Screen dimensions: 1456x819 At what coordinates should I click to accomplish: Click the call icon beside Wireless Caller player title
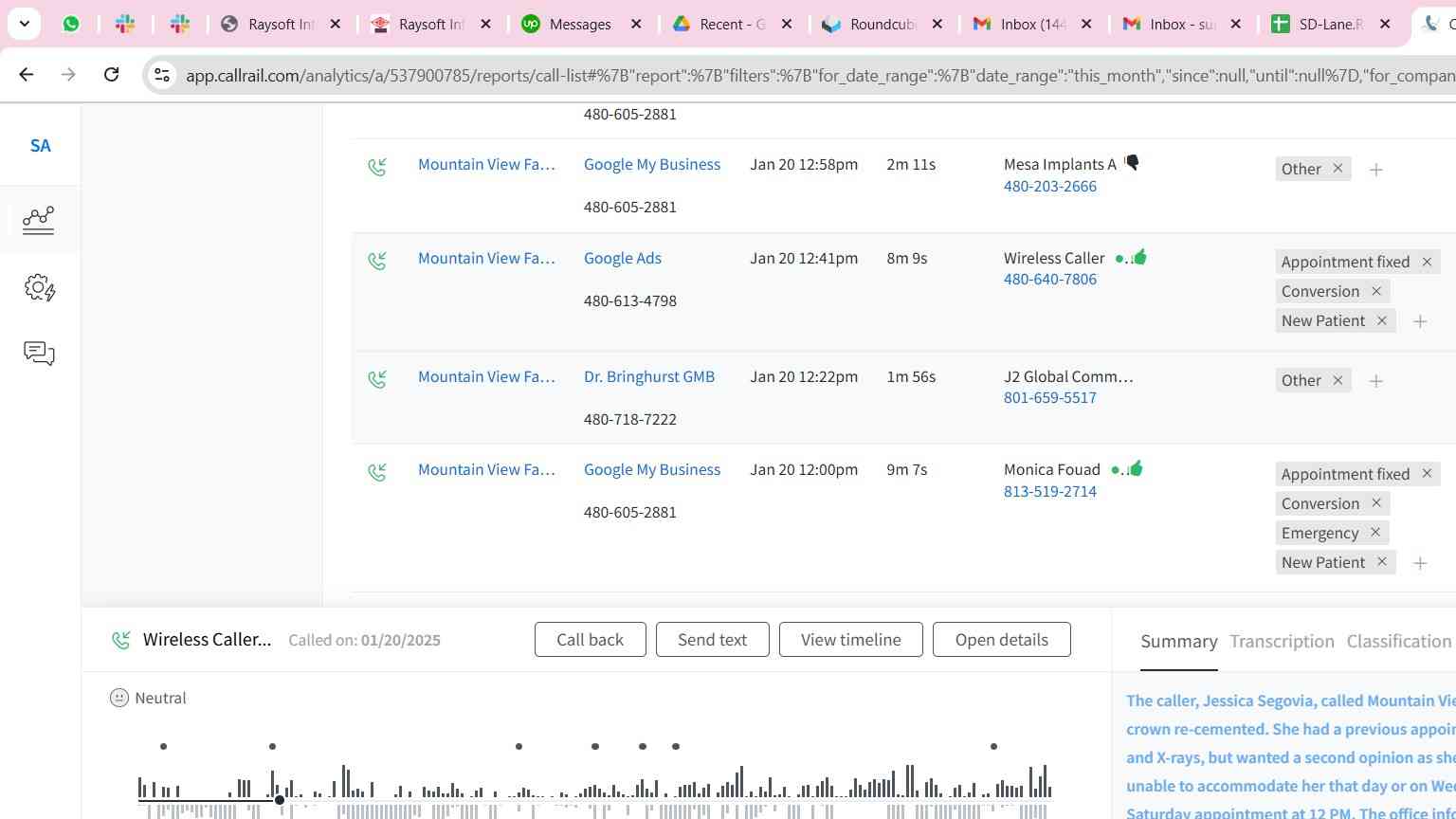click(x=120, y=640)
